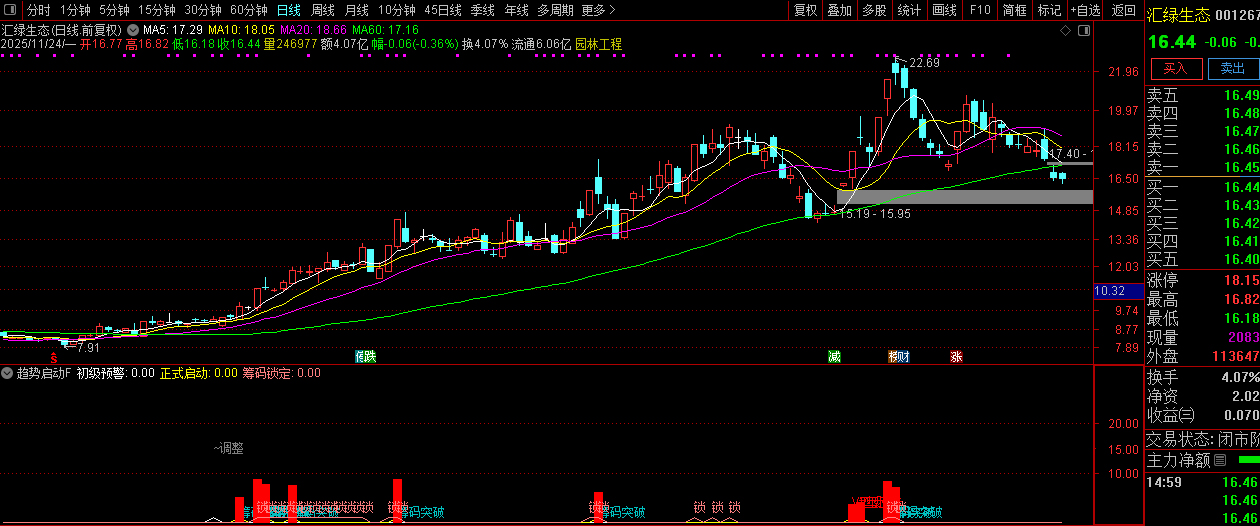Open the 统计 tool
1260x526 pixels.
909,10
